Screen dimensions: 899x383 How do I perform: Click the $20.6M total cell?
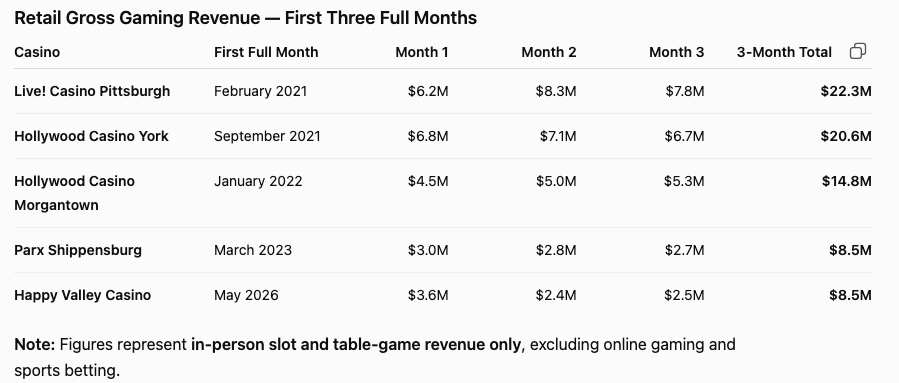(846, 136)
